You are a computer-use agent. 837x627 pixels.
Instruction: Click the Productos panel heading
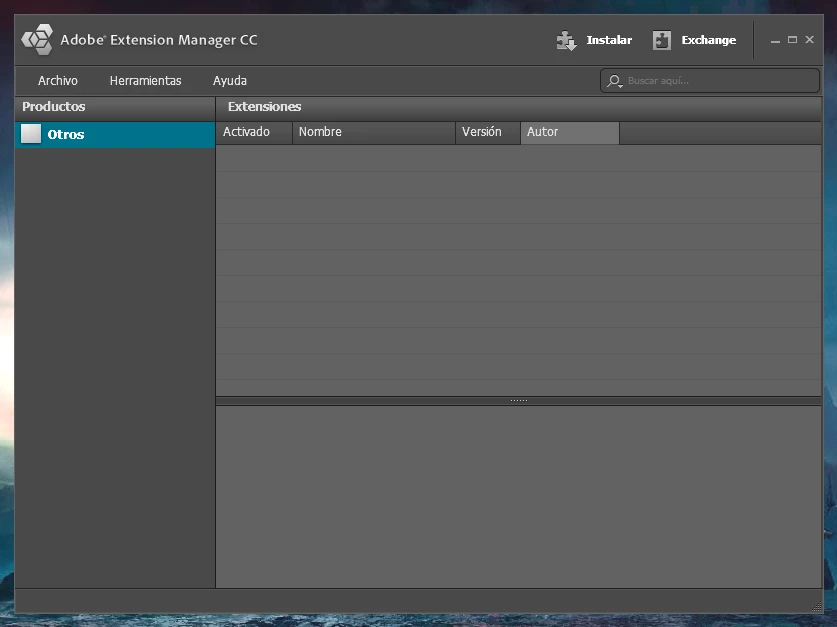click(53, 106)
